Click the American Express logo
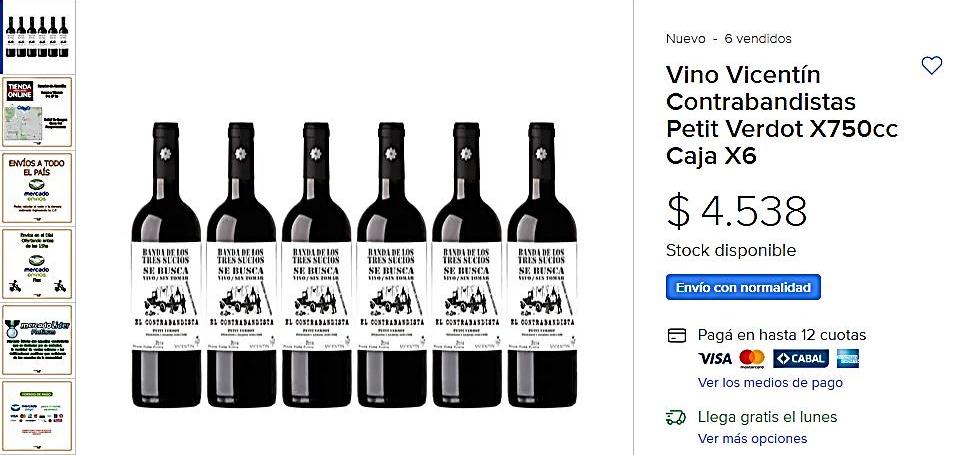The image size is (963, 455). tap(848, 359)
